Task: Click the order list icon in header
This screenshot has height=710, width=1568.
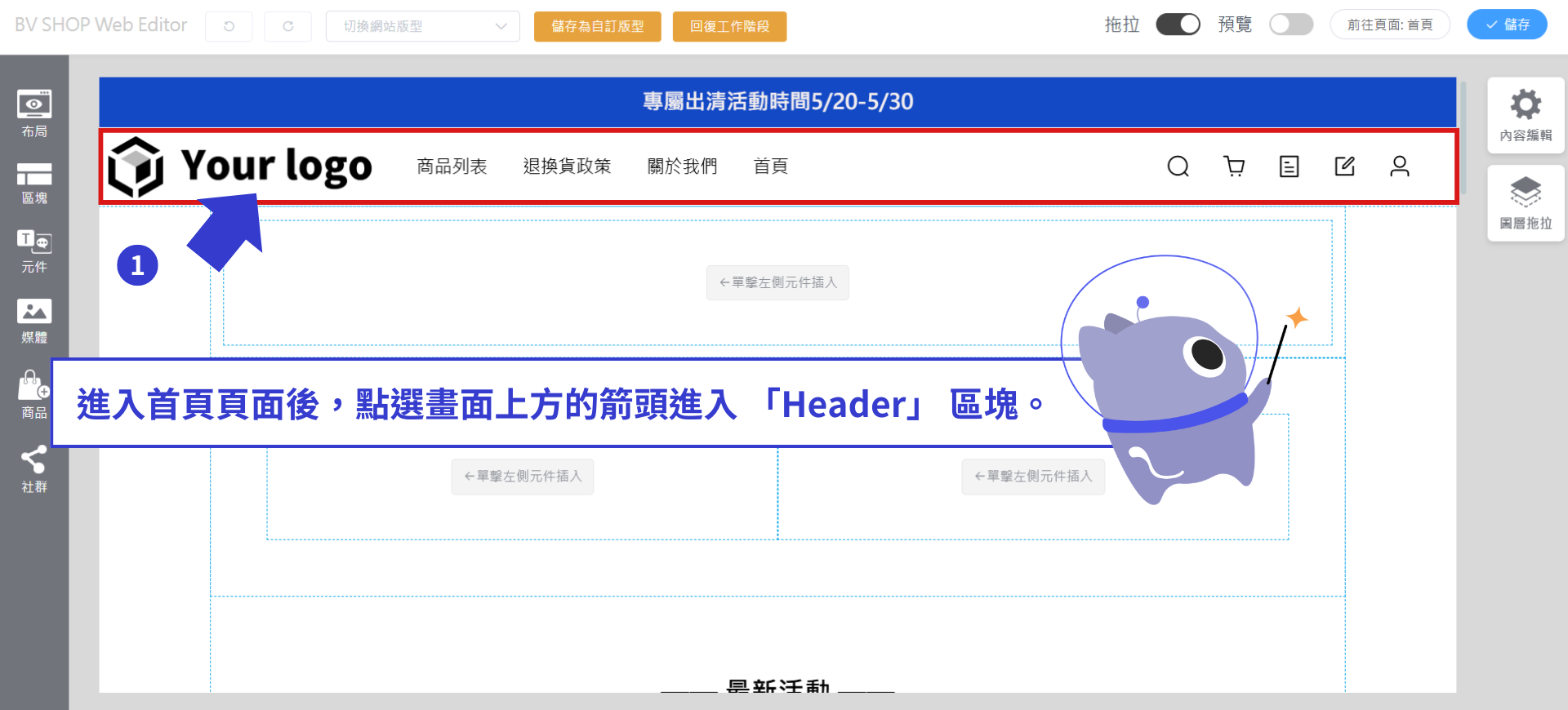Action: coord(1289,166)
